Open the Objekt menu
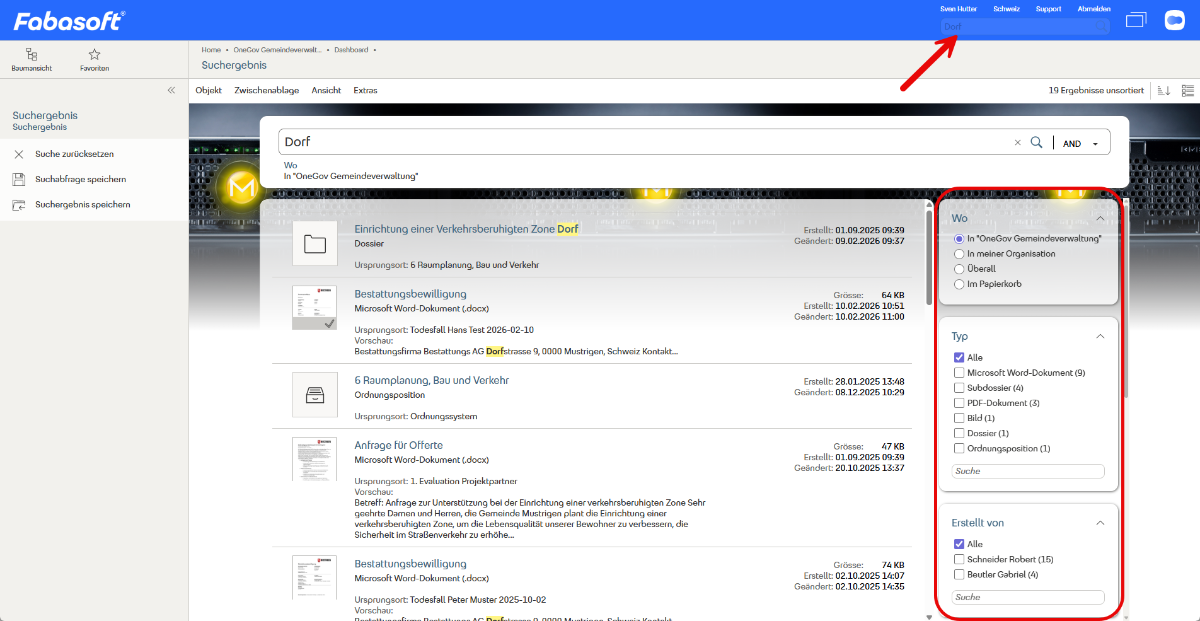This screenshot has width=1200, height=621. 208,90
